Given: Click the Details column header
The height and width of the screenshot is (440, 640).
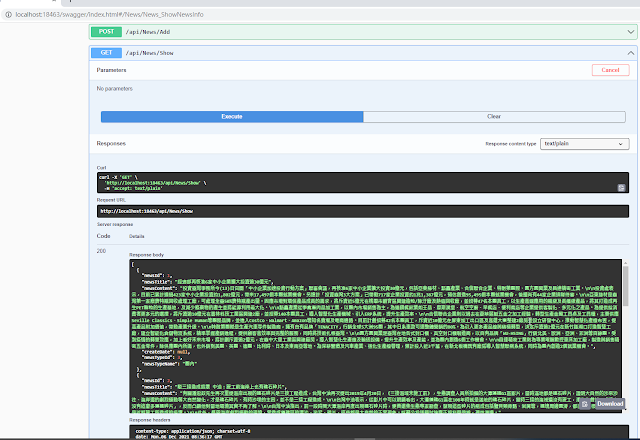Looking at the screenshot, I should (x=137, y=236).
